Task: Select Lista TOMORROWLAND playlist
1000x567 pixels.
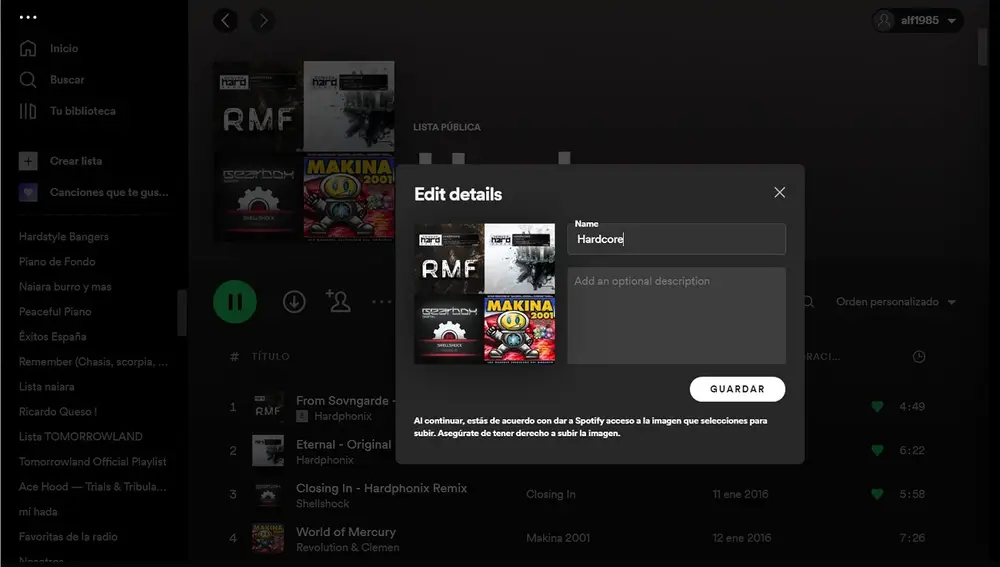Action: (x=80, y=436)
